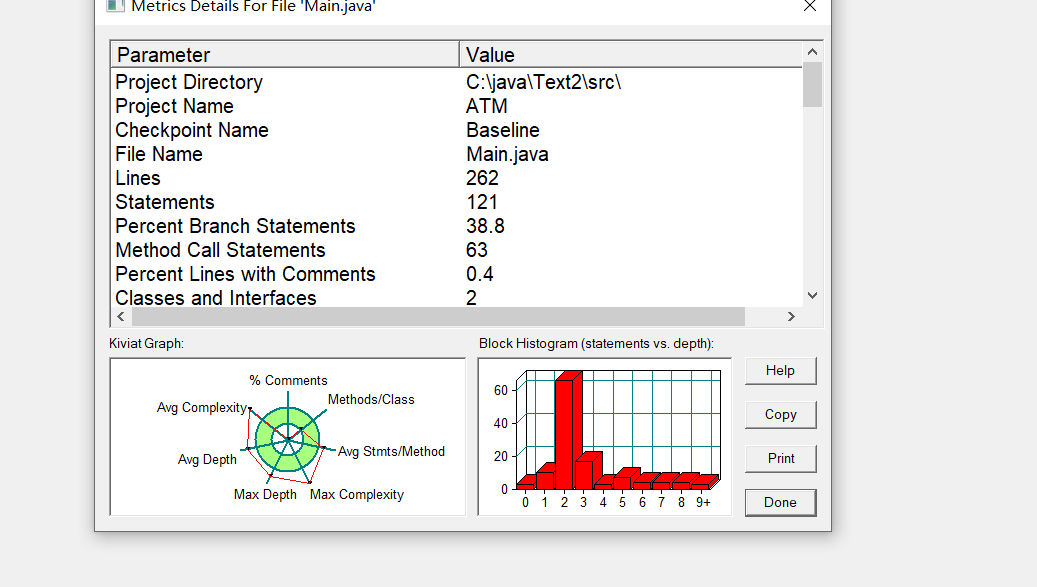Click the histogram 9+ axis label
The image size is (1037, 587).
(x=703, y=502)
